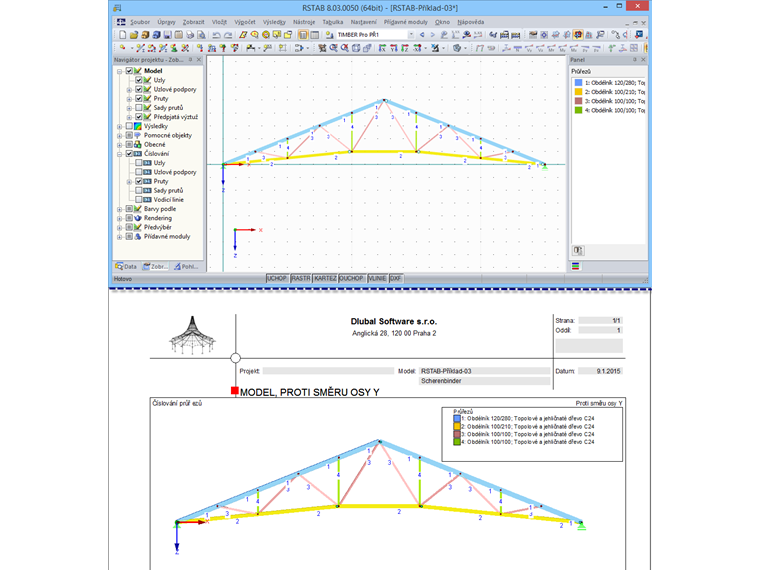The height and width of the screenshot is (570, 760).
Task: Click the highlighted view tool in top toolbar
Action: (578, 34)
